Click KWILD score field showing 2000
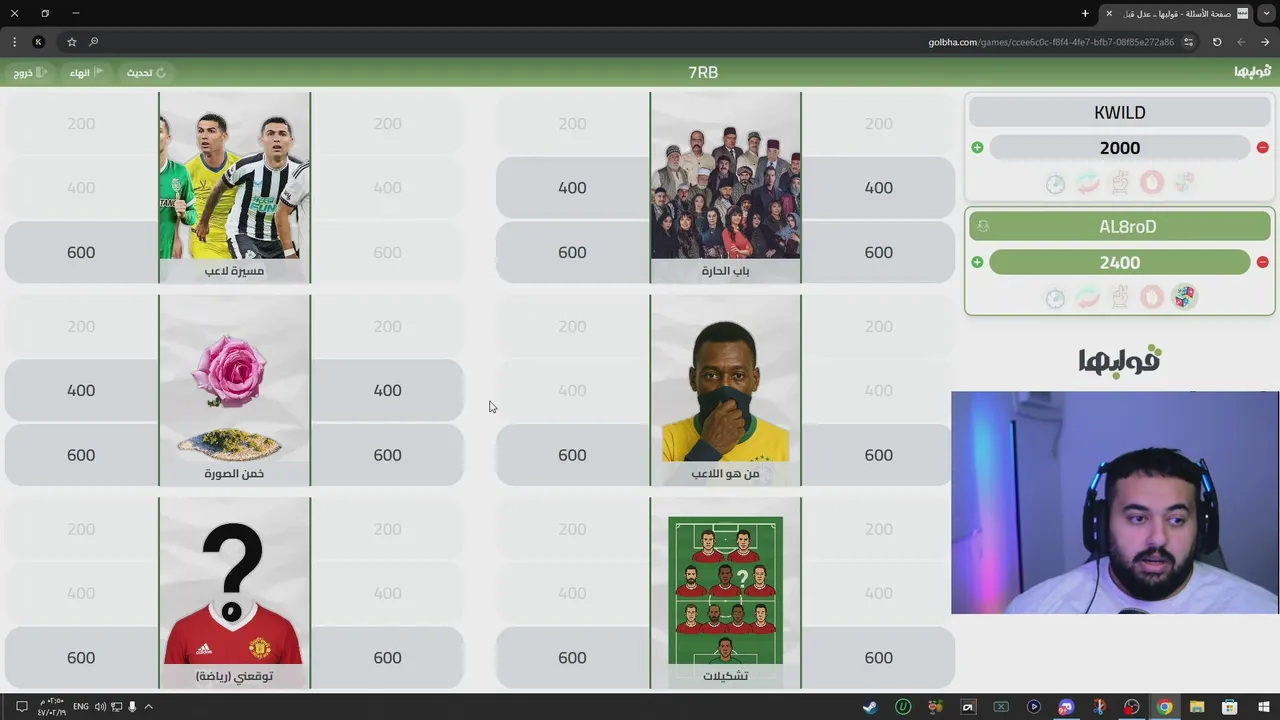Screen dimensions: 1280x720 coord(1120,148)
